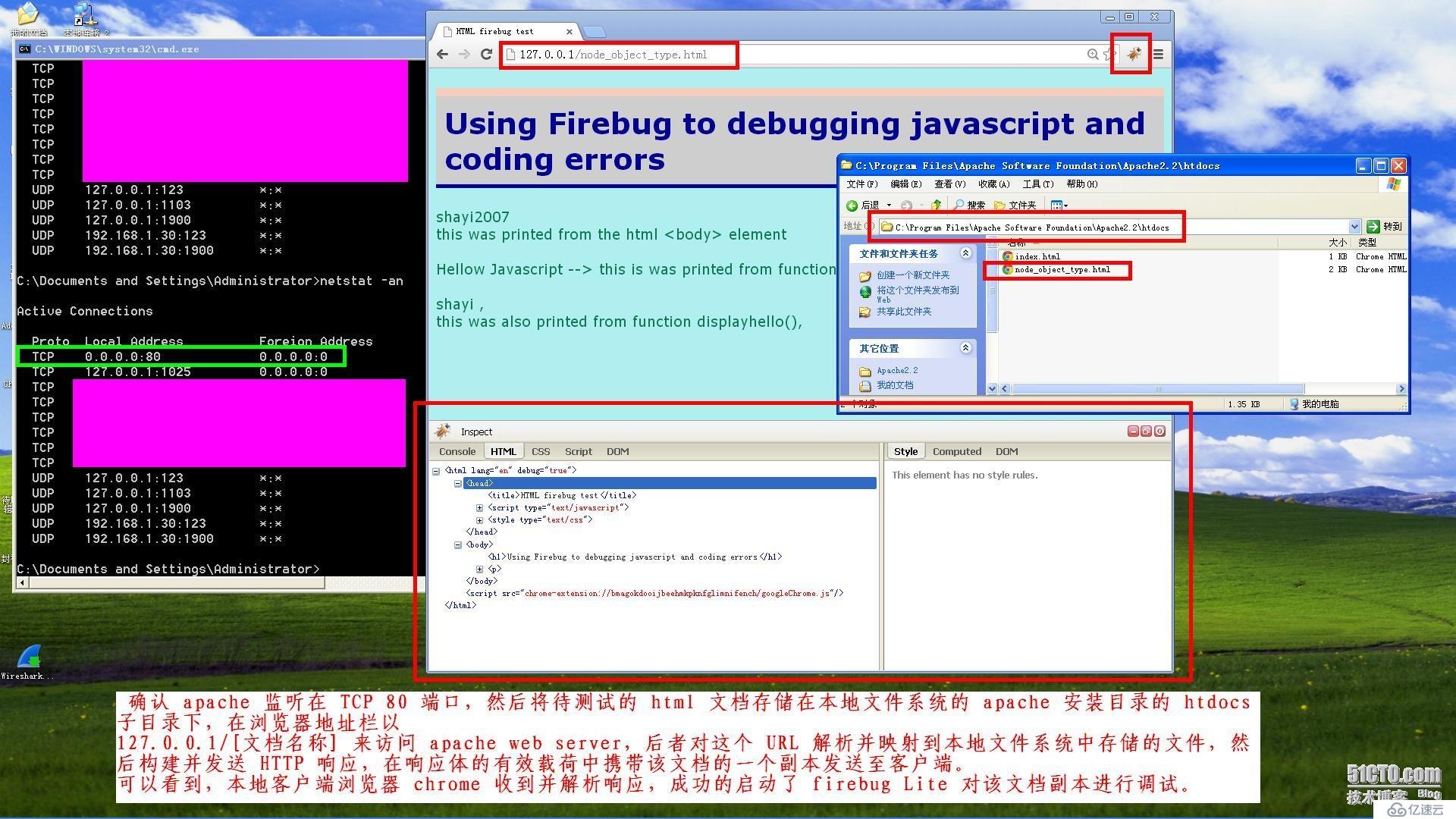The image size is (1456, 819).
Task: Click the zoom magnifier icon in Chrome's address bar
Action: tap(1093, 54)
